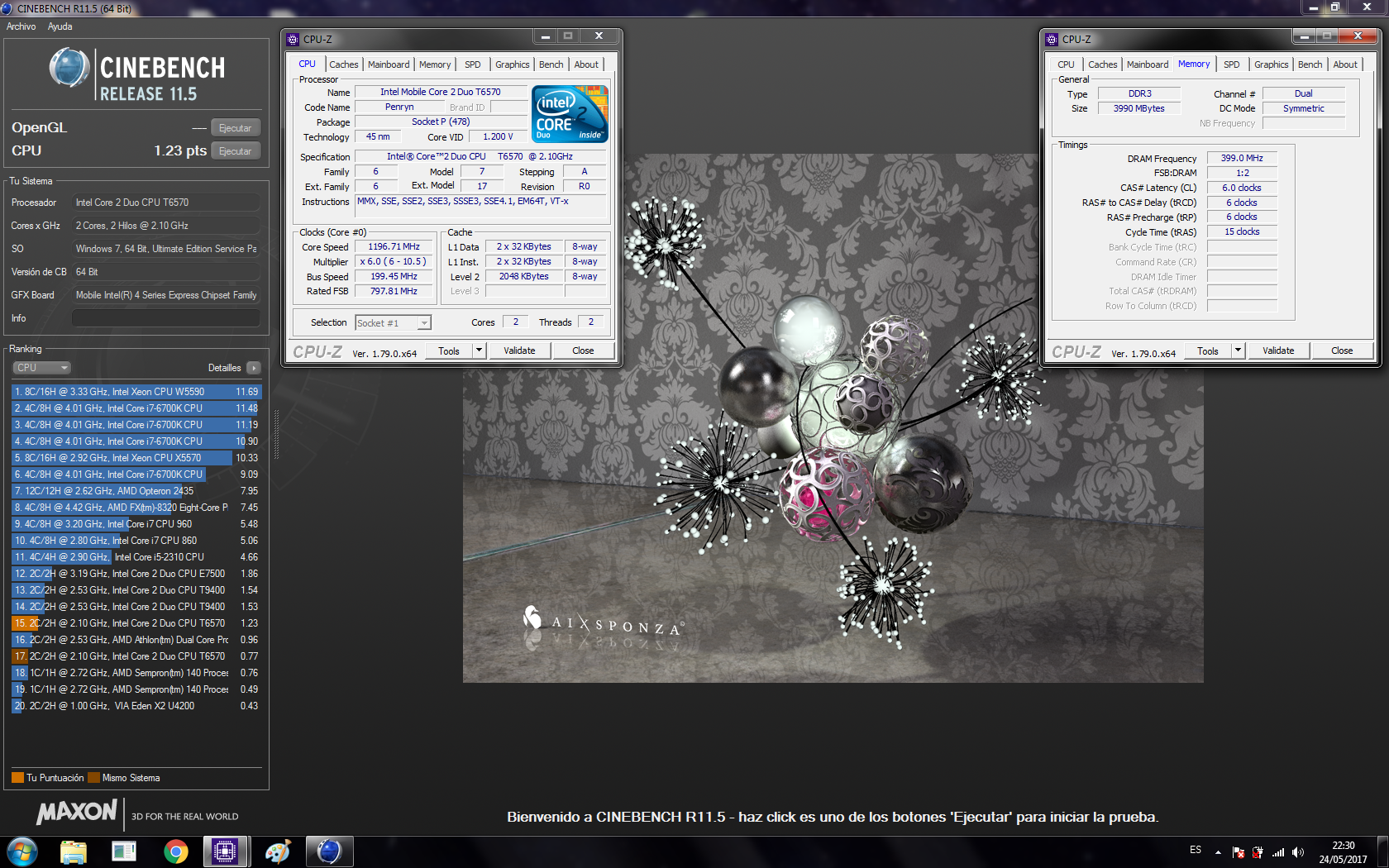Switch to About tab in left CPU-Z
Screen dimensions: 1389x868
[586, 64]
